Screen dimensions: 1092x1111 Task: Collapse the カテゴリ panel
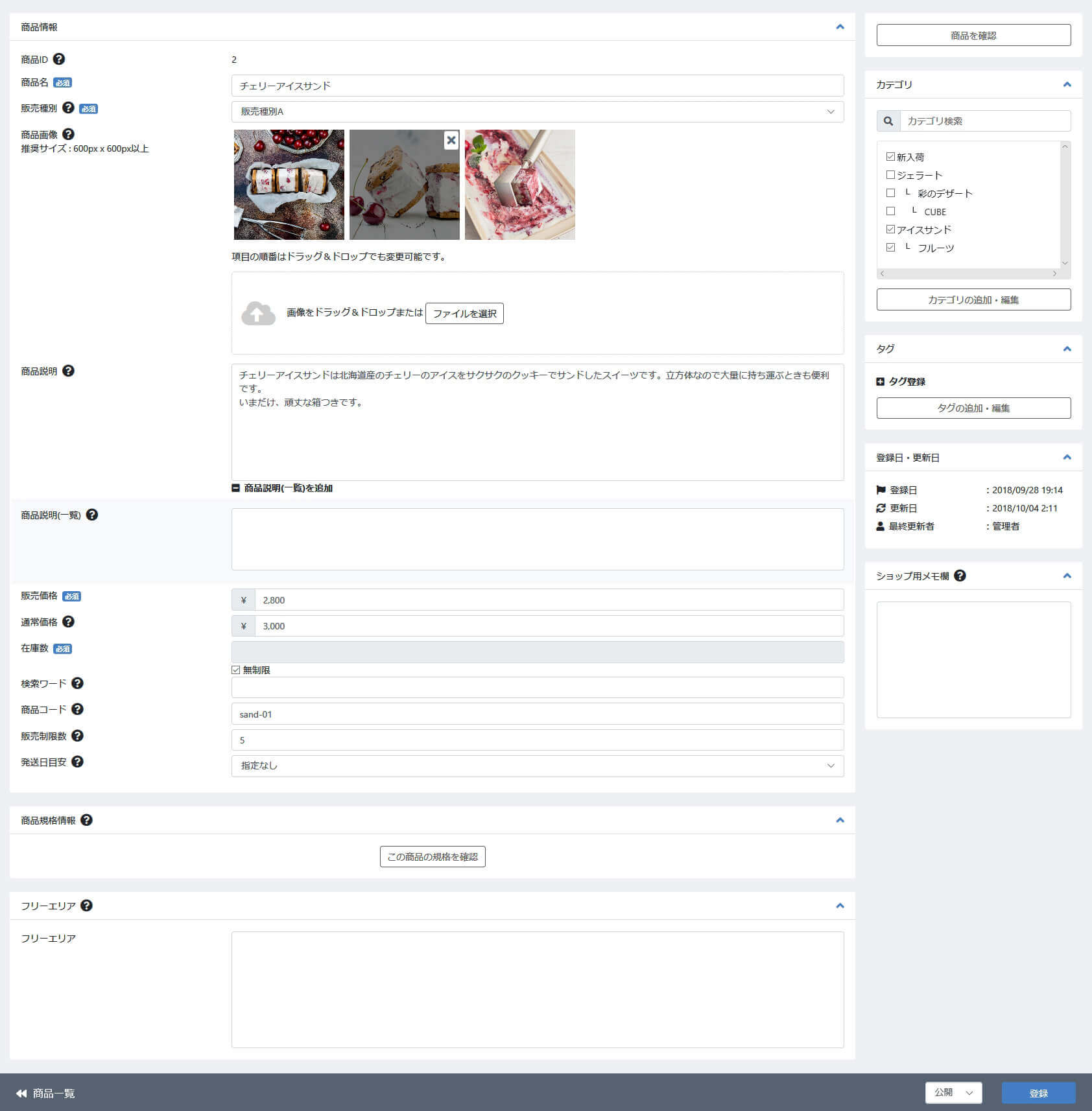click(1067, 85)
